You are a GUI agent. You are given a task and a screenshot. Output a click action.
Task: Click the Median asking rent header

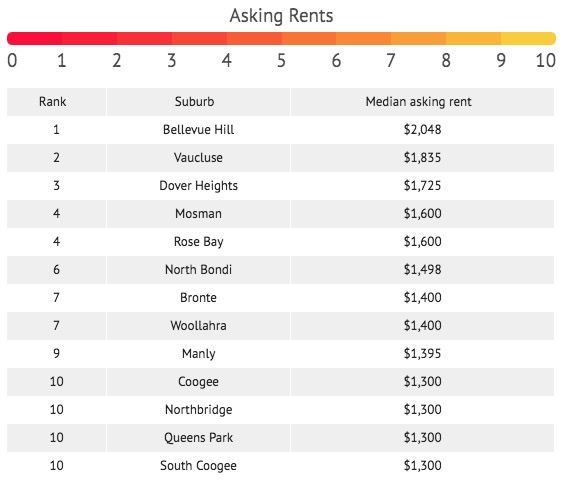pyautogui.click(x=418, y=102)
